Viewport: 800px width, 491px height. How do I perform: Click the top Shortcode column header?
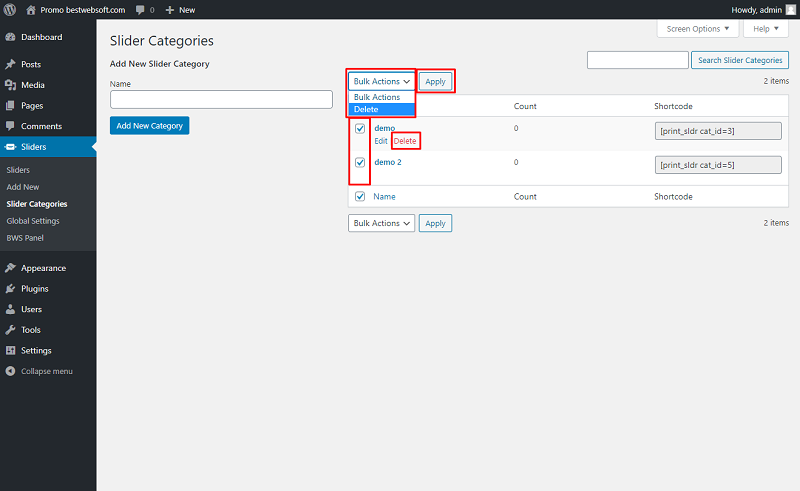point(673,106)
